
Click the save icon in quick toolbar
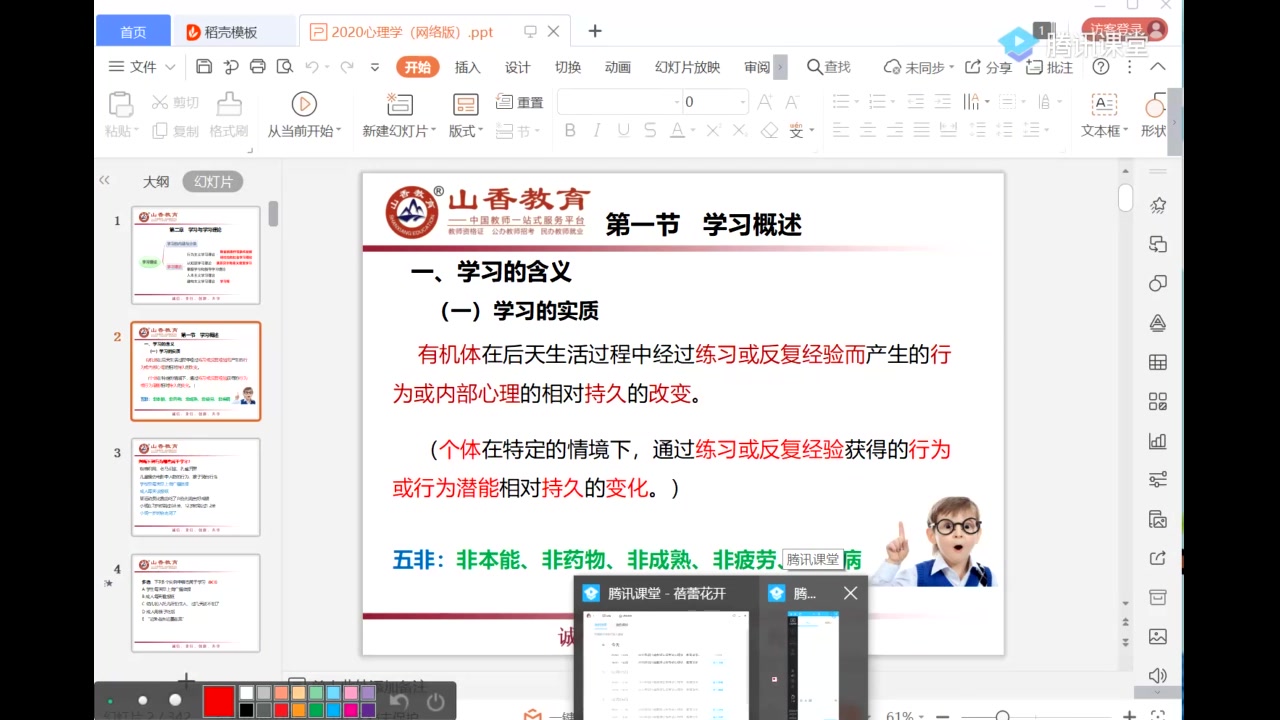[204, 67]
